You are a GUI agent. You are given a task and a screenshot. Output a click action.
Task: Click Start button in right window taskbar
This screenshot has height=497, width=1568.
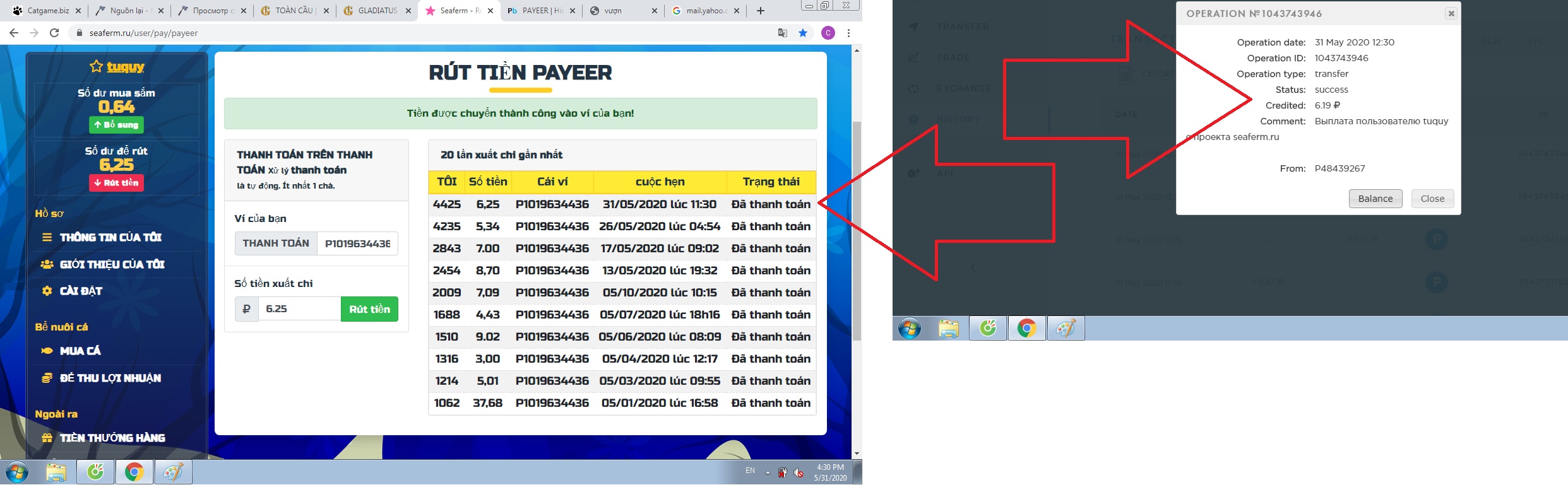[910, 328]
